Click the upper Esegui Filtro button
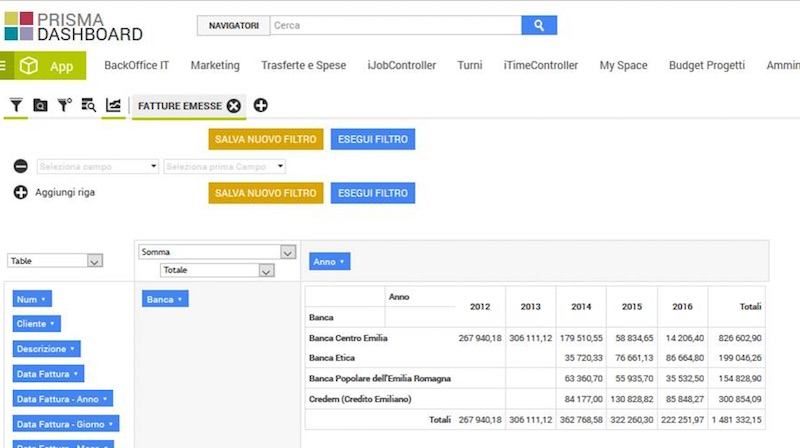This screenshot has width=800, height=448. click(x=372, y=139)
